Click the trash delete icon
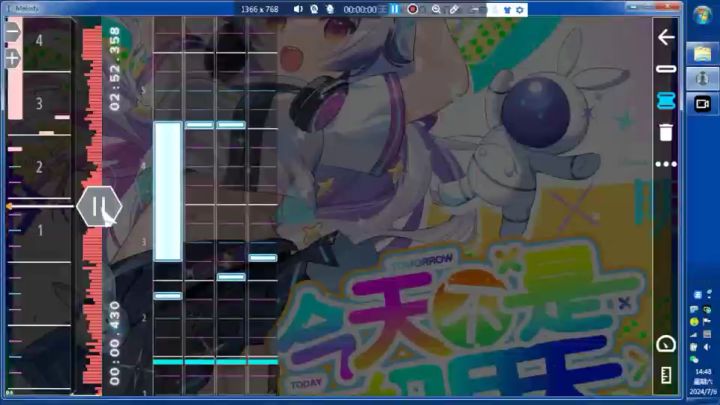 point(666,132)
